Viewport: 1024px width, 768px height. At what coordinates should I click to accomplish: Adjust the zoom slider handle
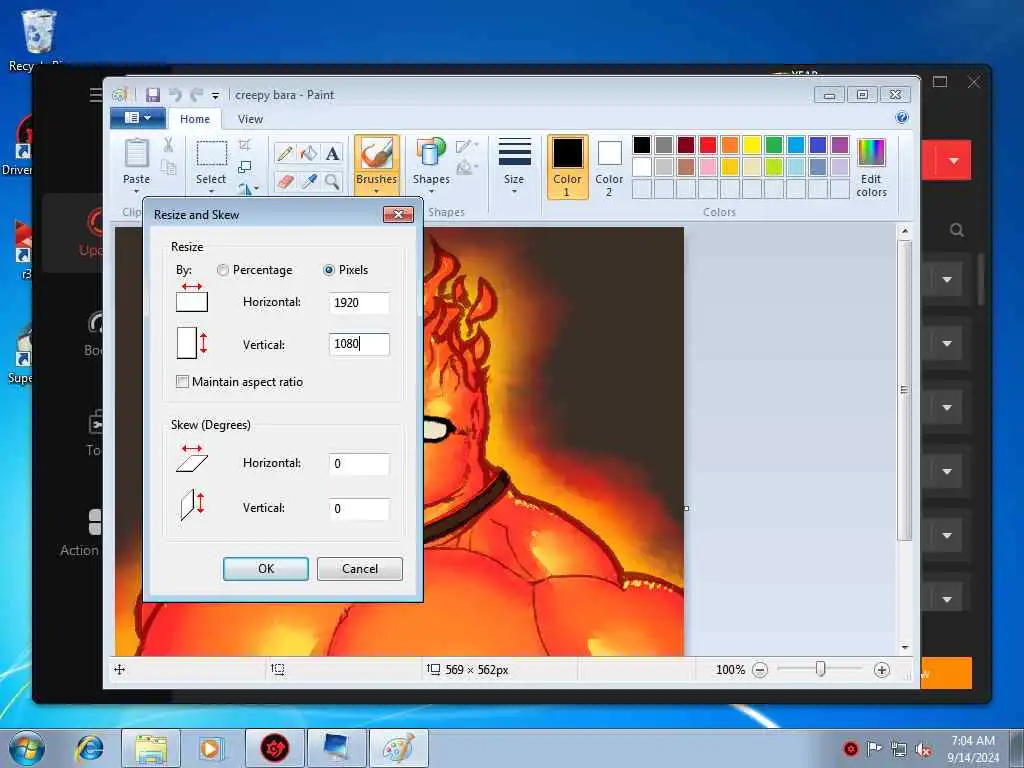(820, 669)
